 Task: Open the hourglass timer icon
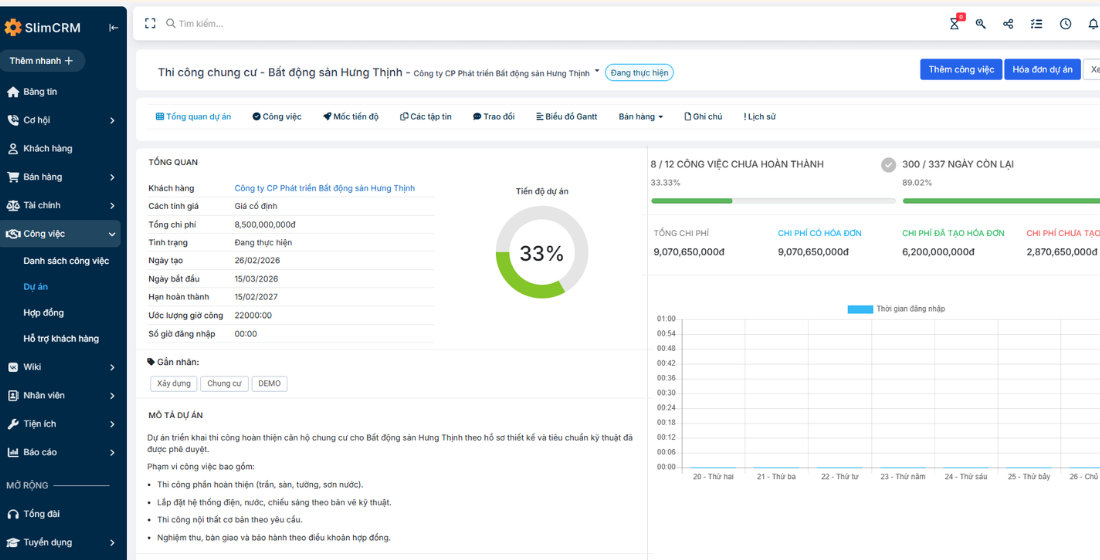pyautogui.click(x=954, y=24)
